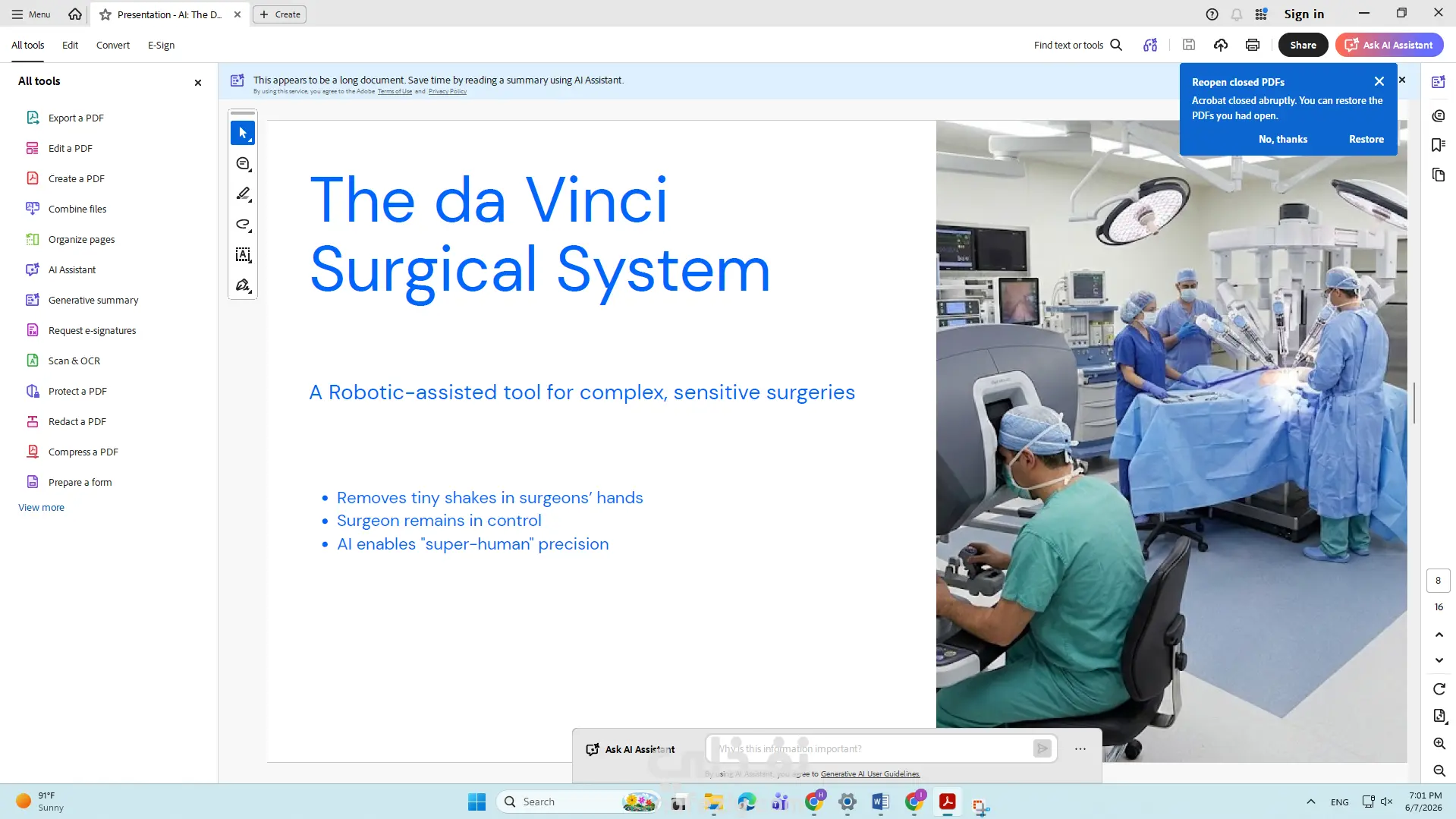
Task: Star the Presentation document tab
Action: click(105, 14)
